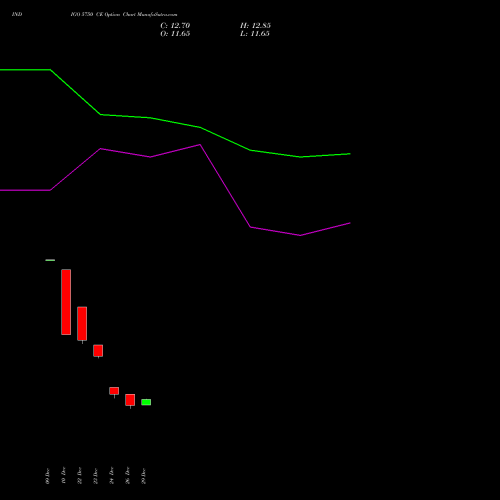The image size is (500, 500).
Task: Select the third red candle from the left
Action: tap(98, 351)
